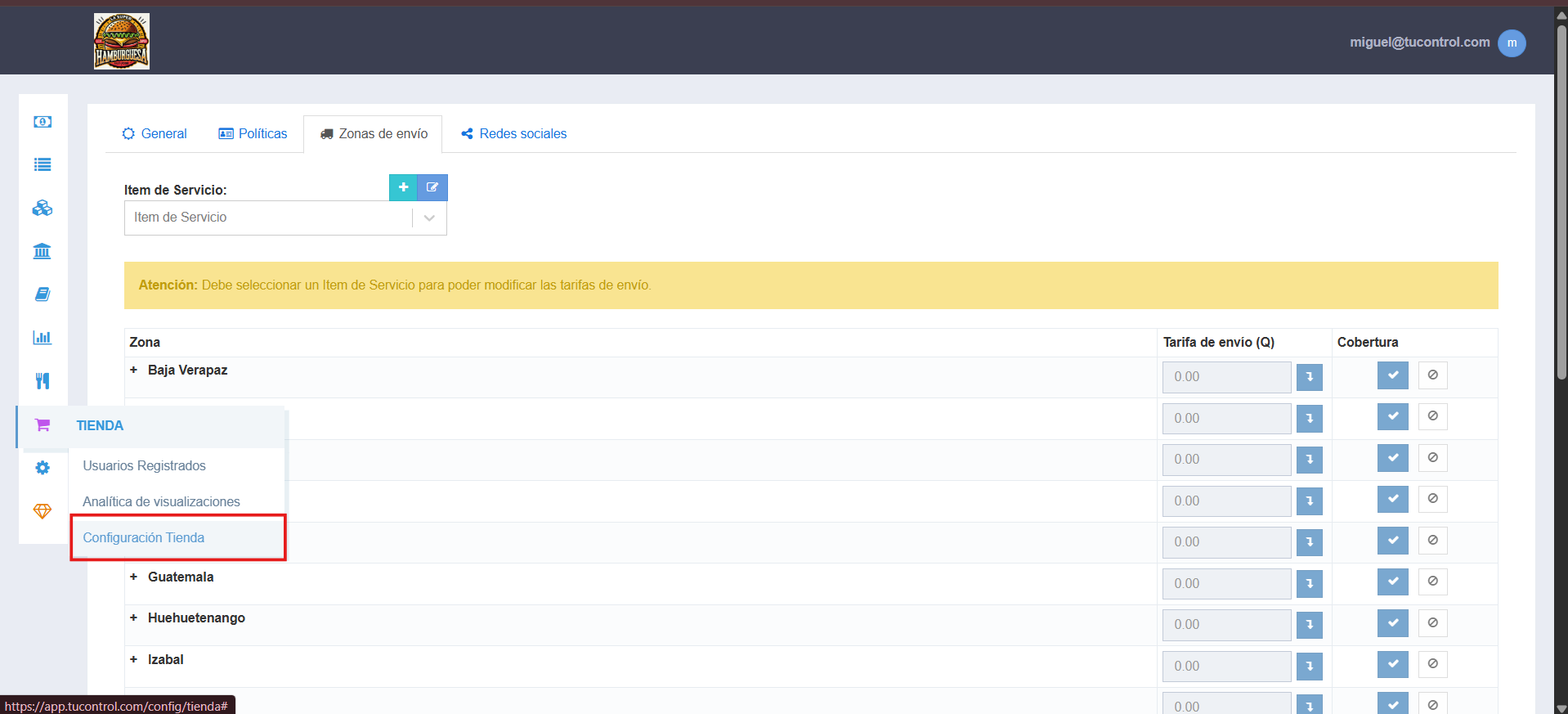Click the shopping cart sidebar icon

(43, 425)
